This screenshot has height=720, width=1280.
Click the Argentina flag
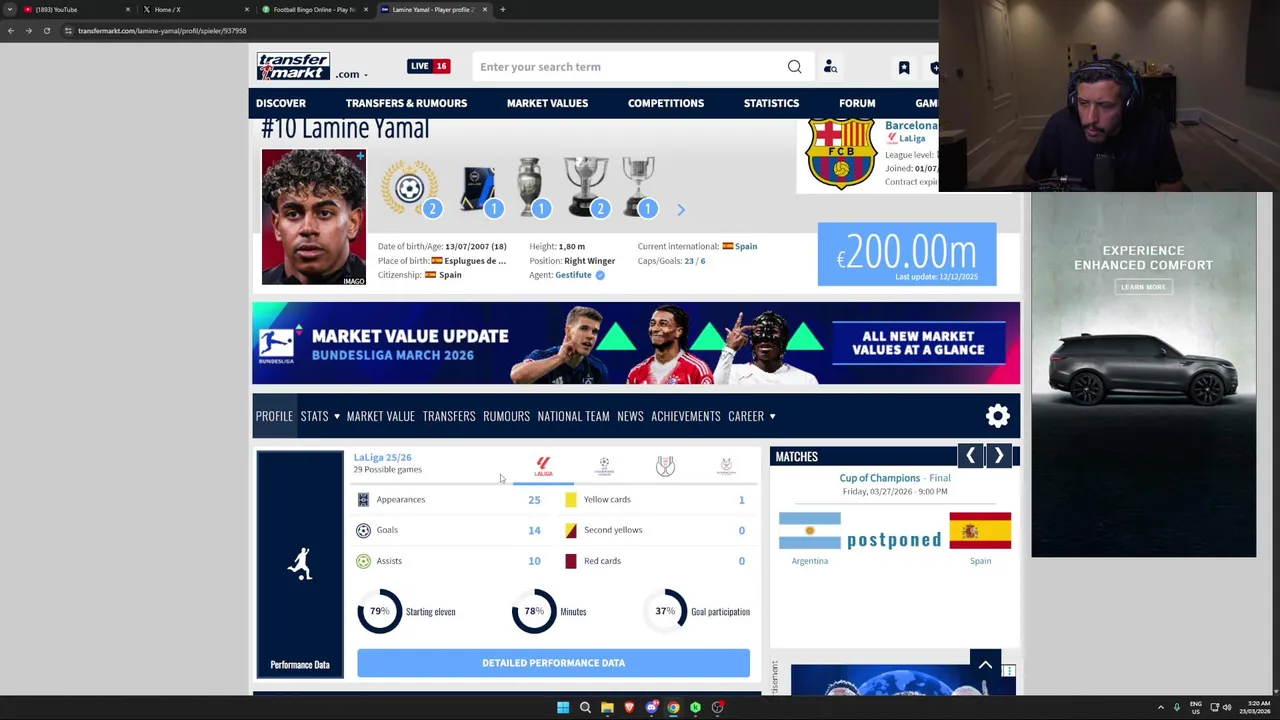pyautogui.click(x=810, y=531)
